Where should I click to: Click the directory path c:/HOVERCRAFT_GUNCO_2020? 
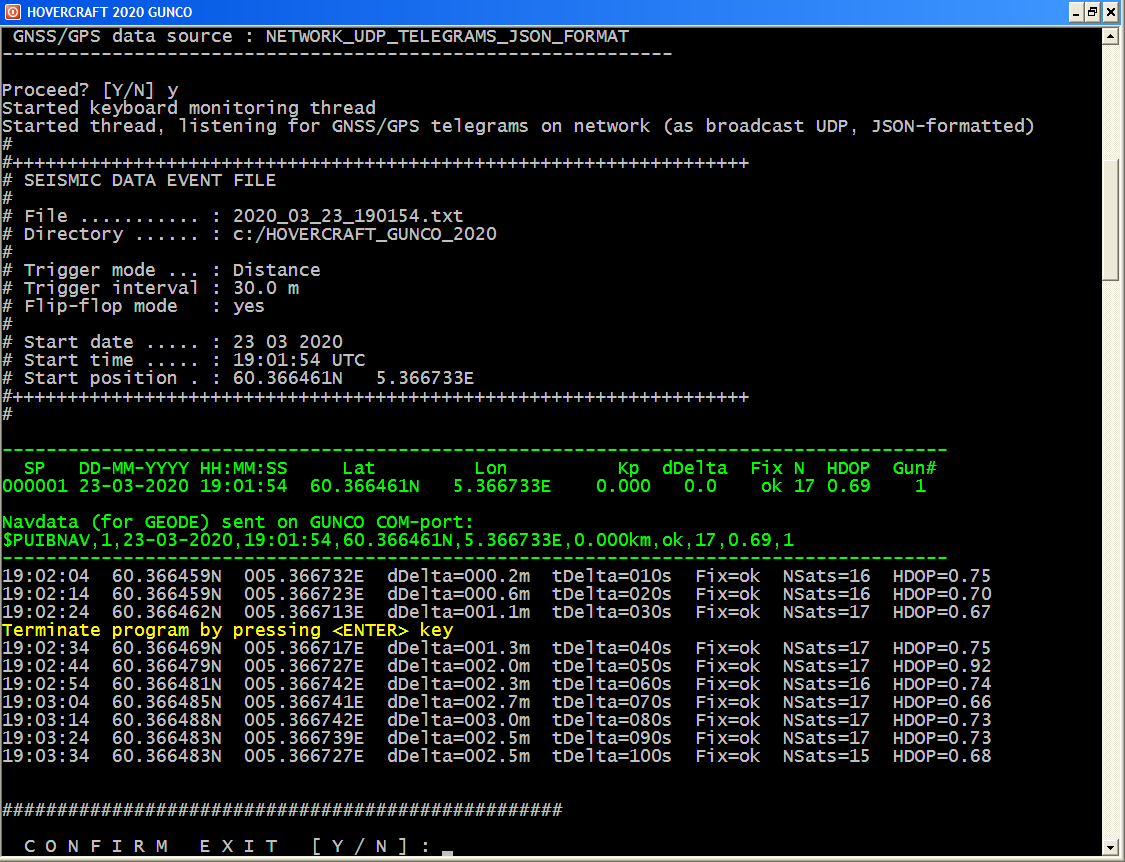(x=364, y=234)
